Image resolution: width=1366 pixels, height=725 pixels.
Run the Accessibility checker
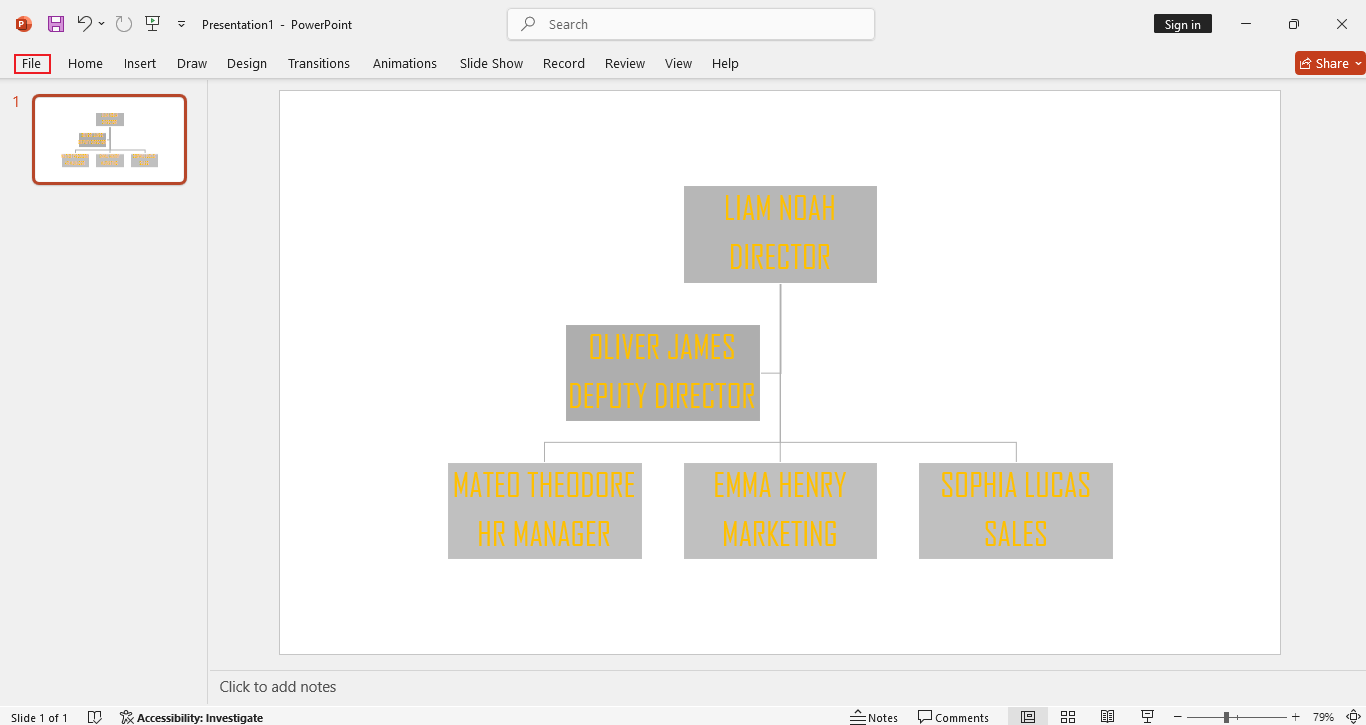(192, 717)
